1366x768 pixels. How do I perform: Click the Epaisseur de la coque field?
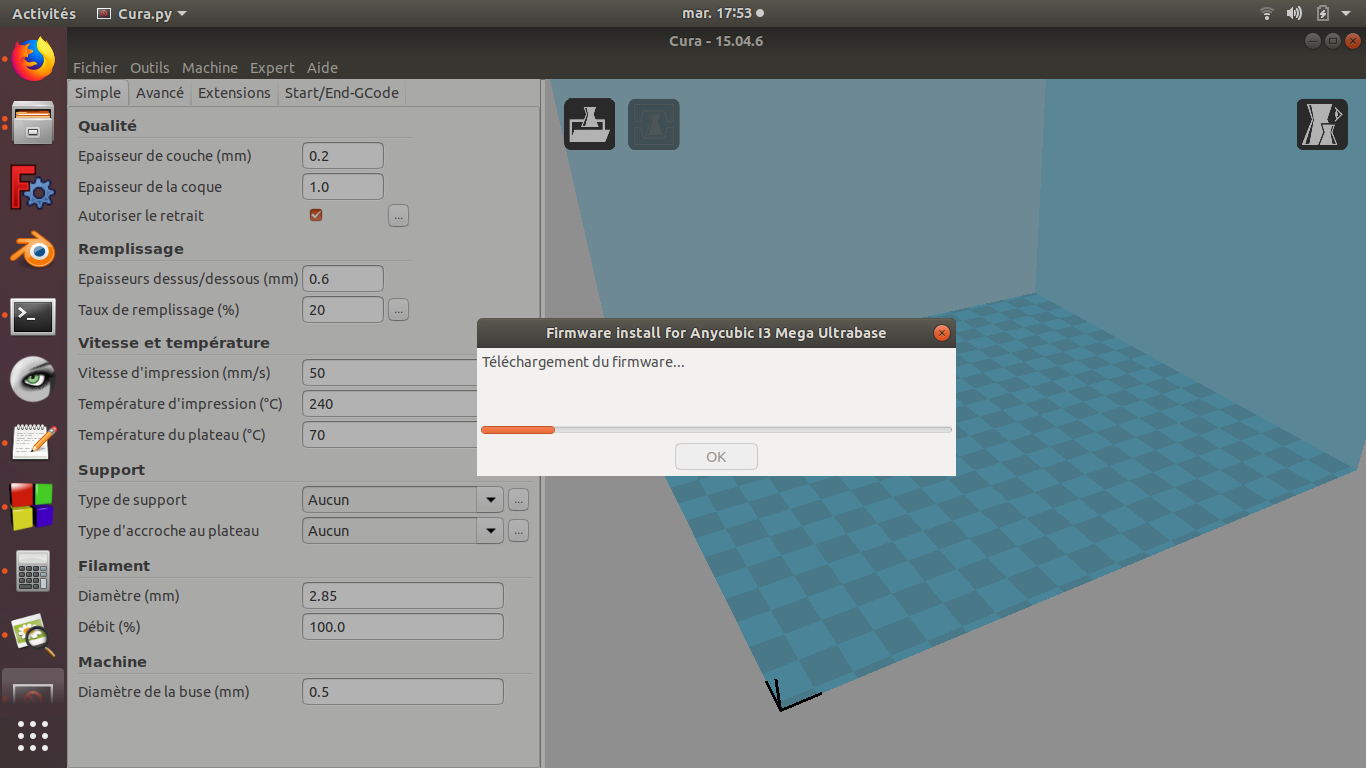(x=343, y=187)
